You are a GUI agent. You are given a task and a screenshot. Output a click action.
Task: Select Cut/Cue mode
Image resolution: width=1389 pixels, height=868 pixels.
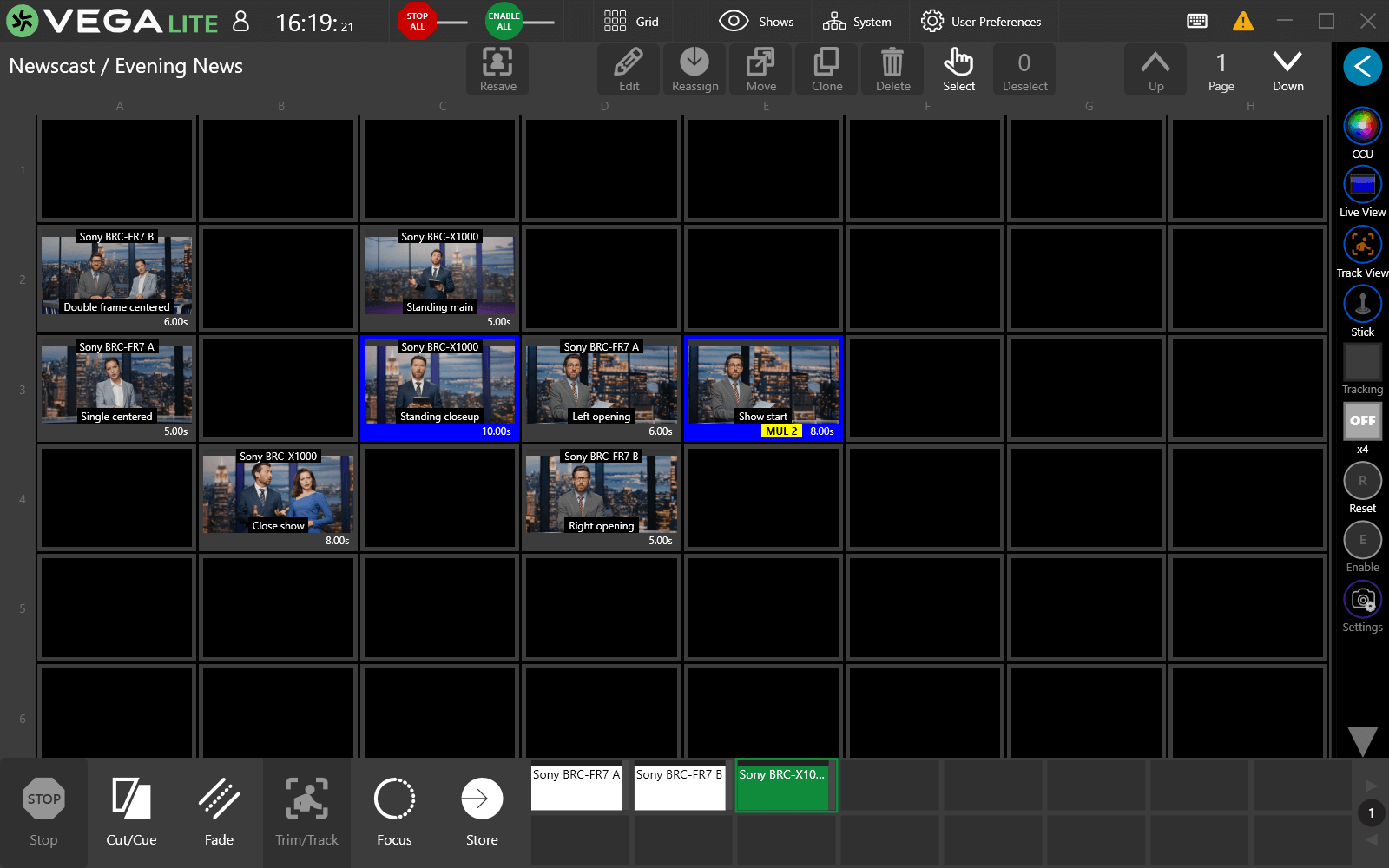(x=131, y=812)
